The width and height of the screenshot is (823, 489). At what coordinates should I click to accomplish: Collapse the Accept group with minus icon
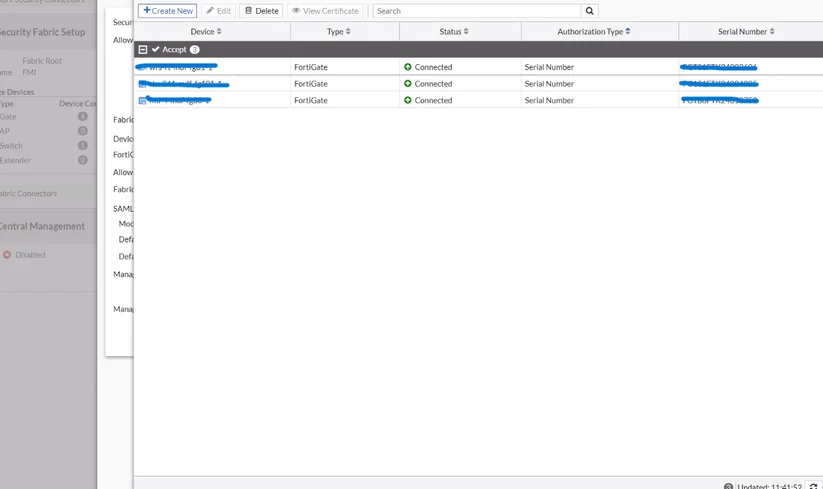(143, 49)
